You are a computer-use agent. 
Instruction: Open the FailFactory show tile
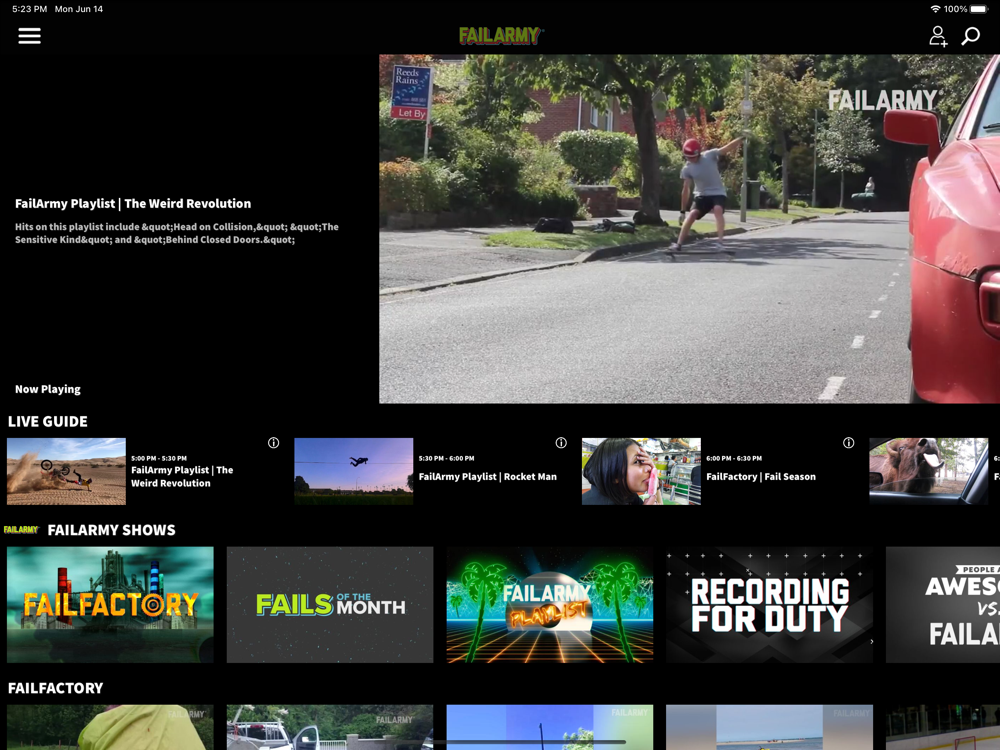coord(110,605)
